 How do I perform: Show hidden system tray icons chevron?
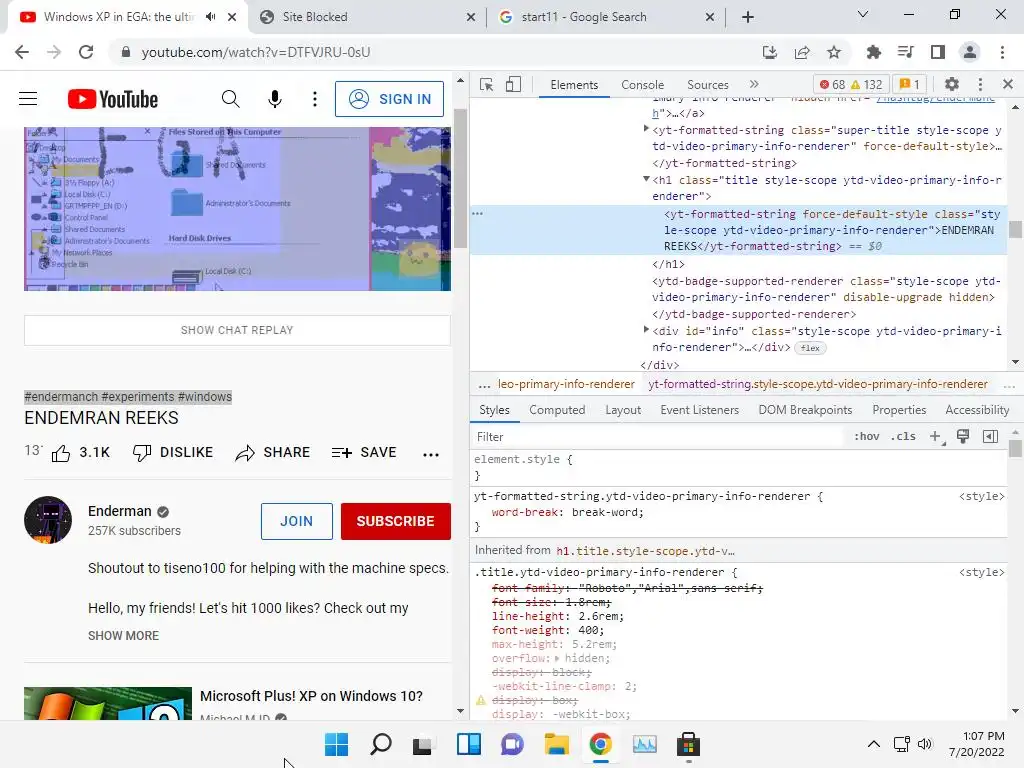click(873, 744)
